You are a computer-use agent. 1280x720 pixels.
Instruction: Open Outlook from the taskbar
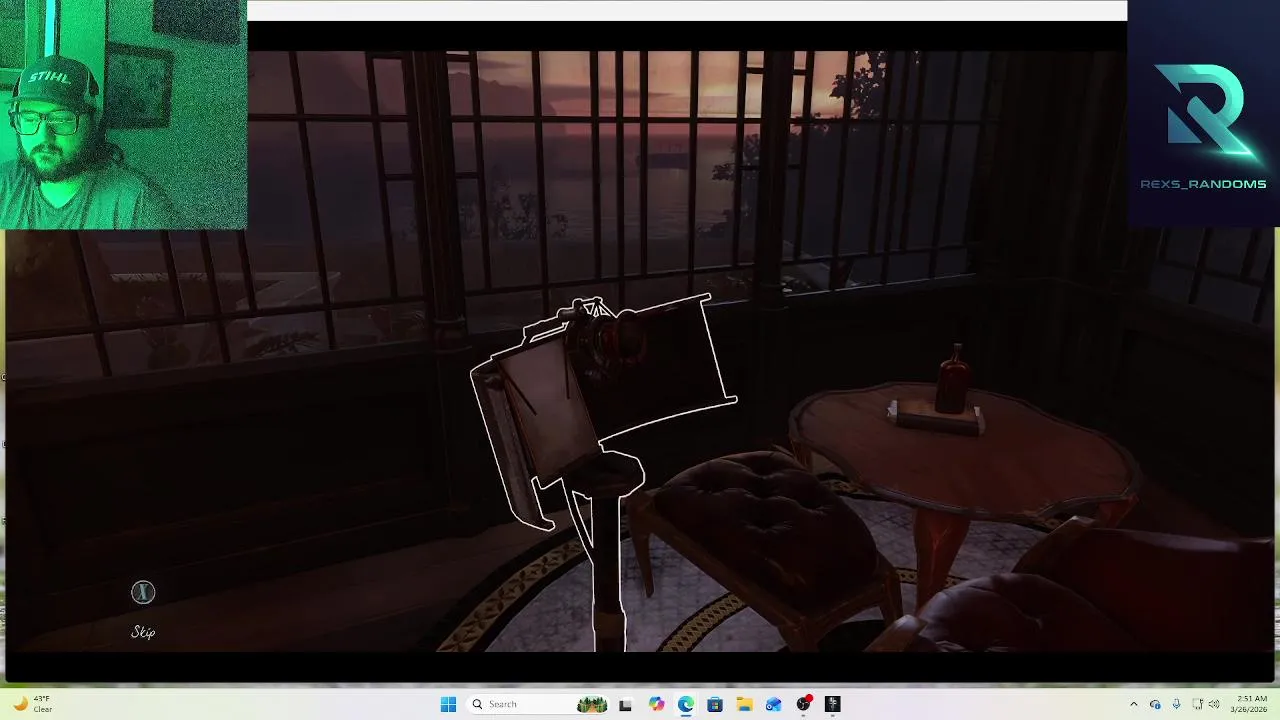773,704
